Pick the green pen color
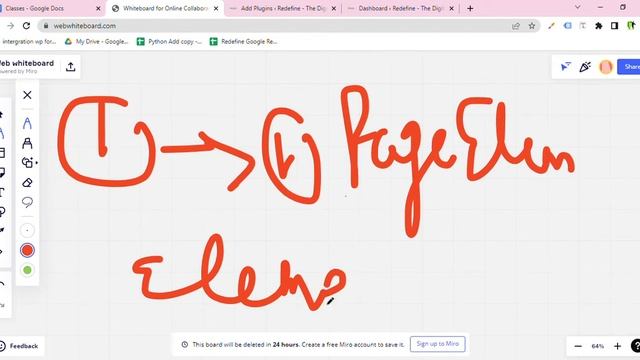The image size is (640, 360). coord(27,270)
